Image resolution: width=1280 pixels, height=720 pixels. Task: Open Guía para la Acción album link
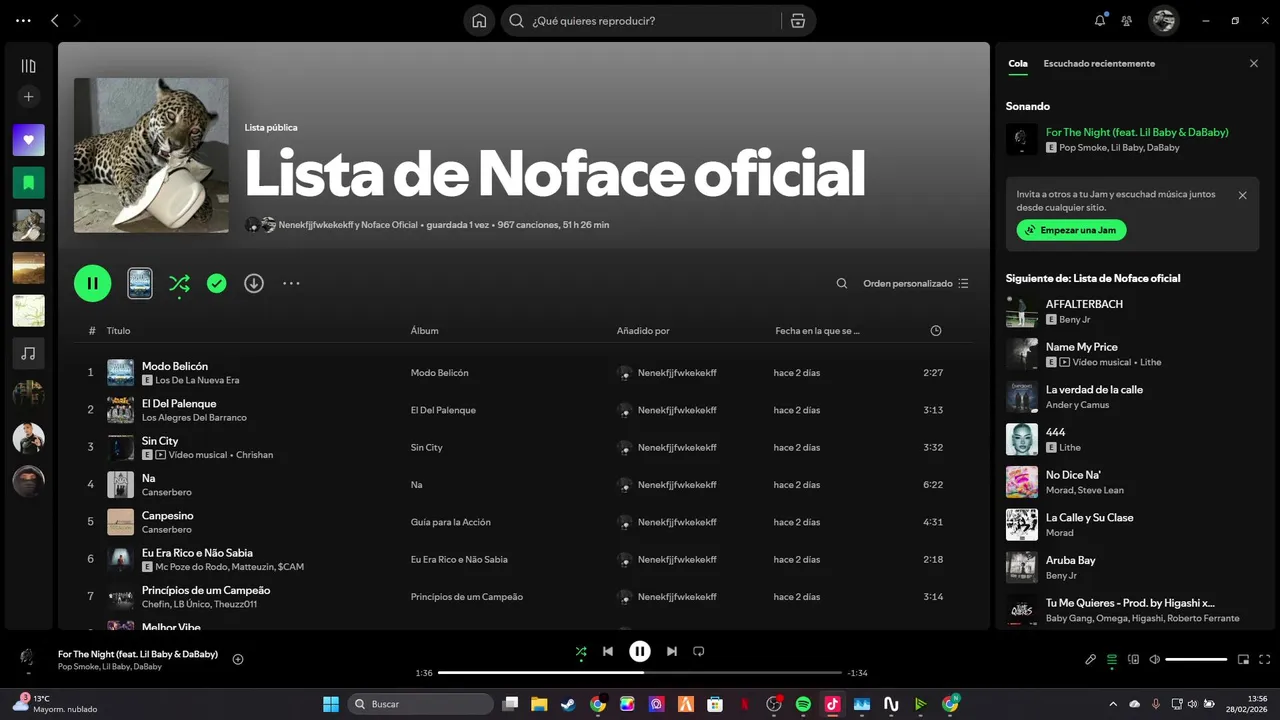point(451,522)
